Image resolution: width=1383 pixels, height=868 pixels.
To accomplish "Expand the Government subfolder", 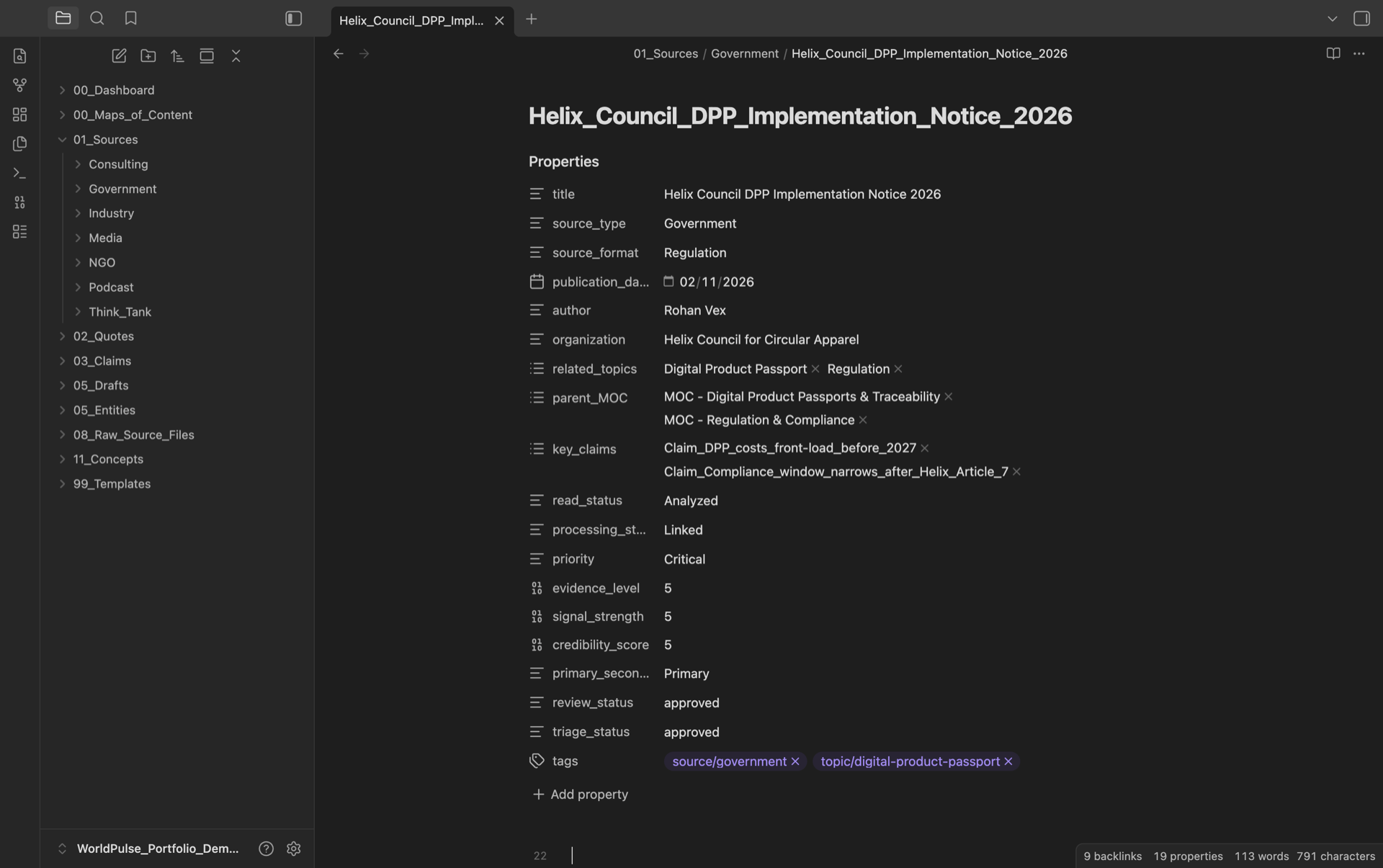I will point(78,189).
